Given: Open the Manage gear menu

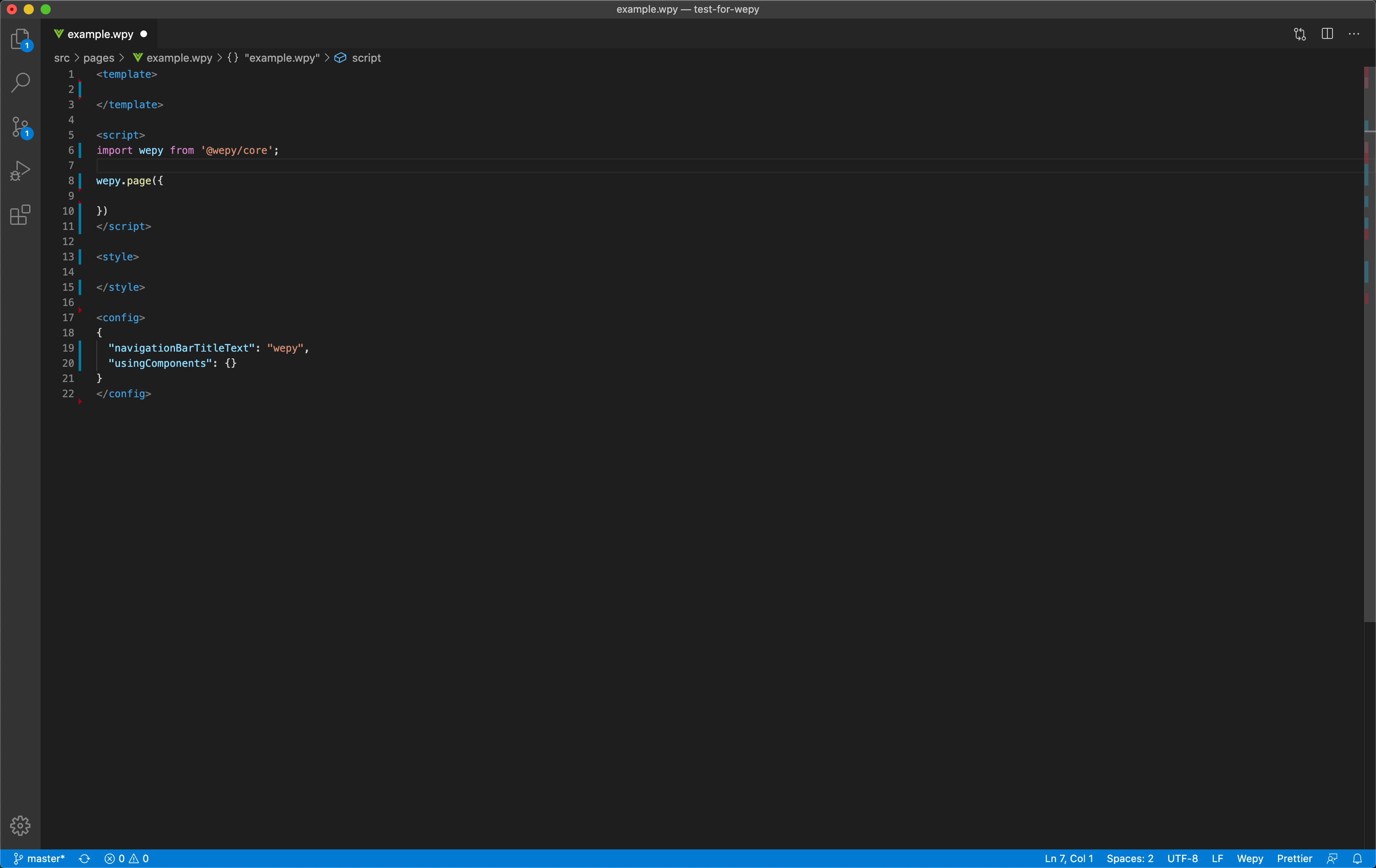Looking at the screenshot, I should 20,825.
